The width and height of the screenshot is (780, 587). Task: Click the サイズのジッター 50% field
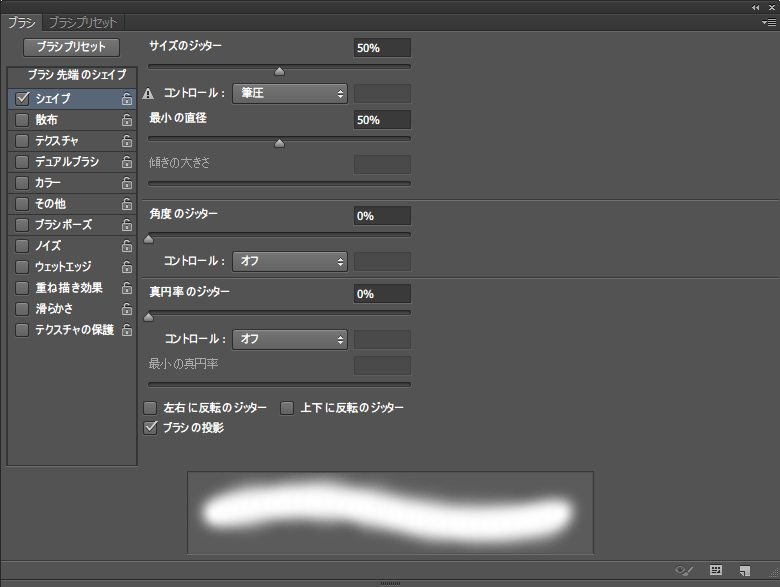[x=382, y=48]
